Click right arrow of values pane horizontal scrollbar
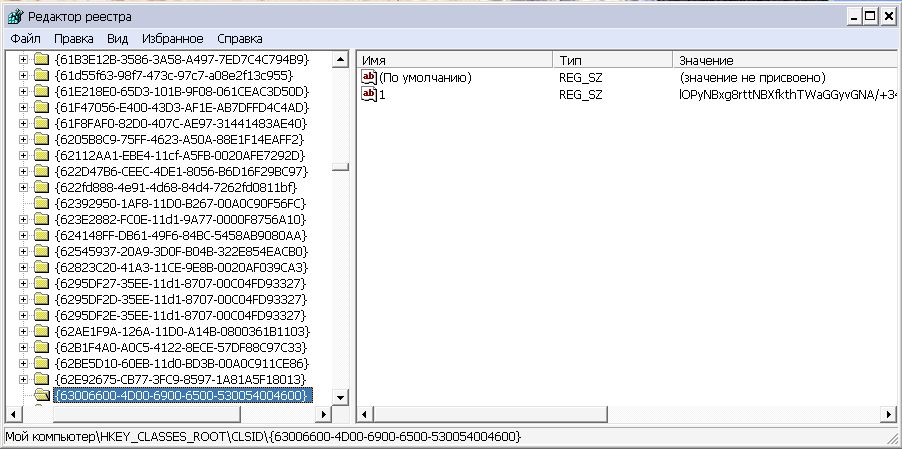This screenshot has width=902, height=449. click(x=886, y=414)
